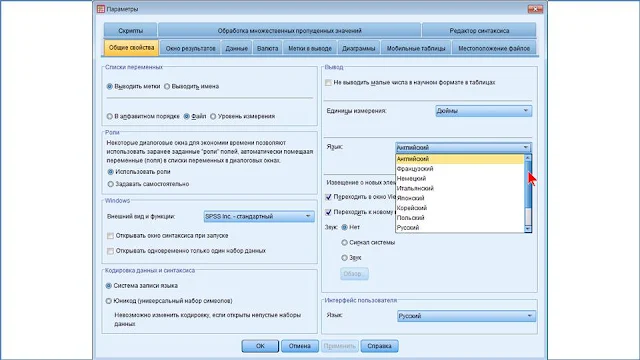Open the Диаграммы tab
Screen dimensions: 640x360
[x=358, y=48]
